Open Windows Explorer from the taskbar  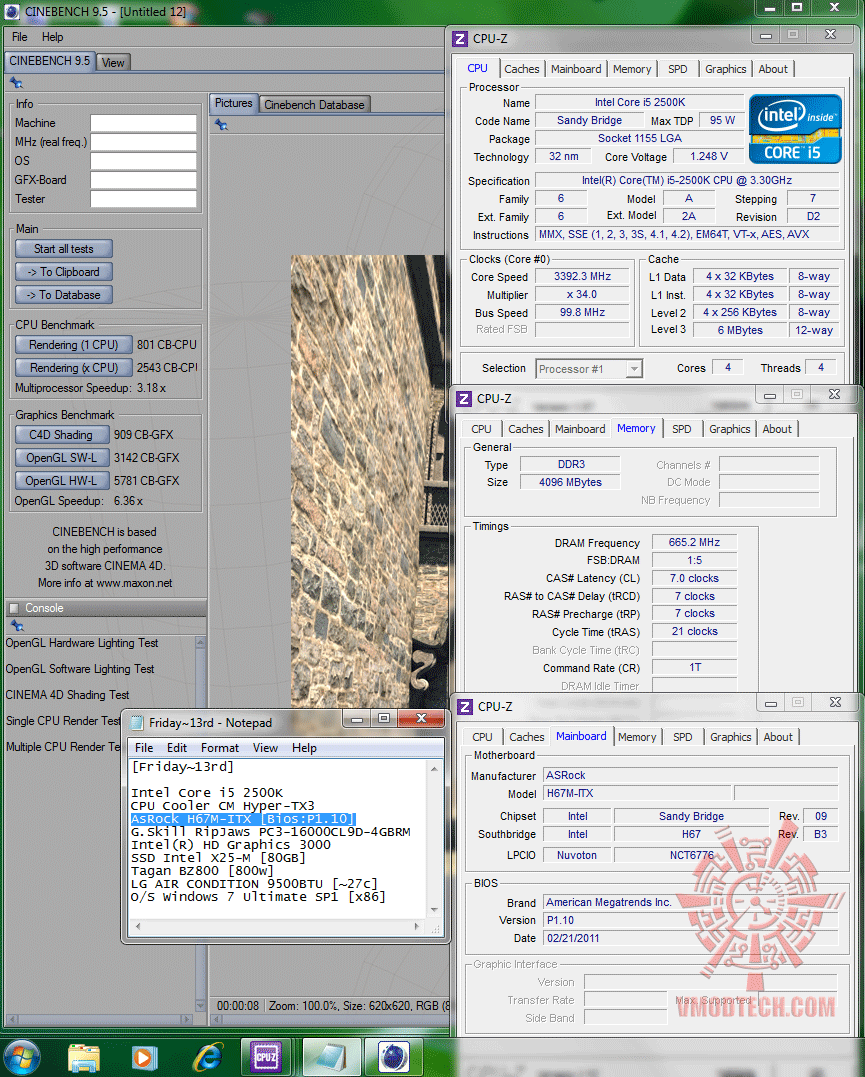(84, 1057)
